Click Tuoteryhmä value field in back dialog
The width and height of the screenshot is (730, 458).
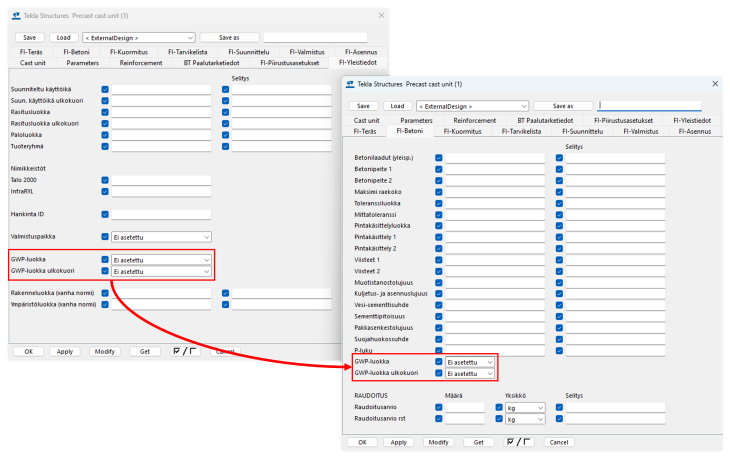coord(161,146)
